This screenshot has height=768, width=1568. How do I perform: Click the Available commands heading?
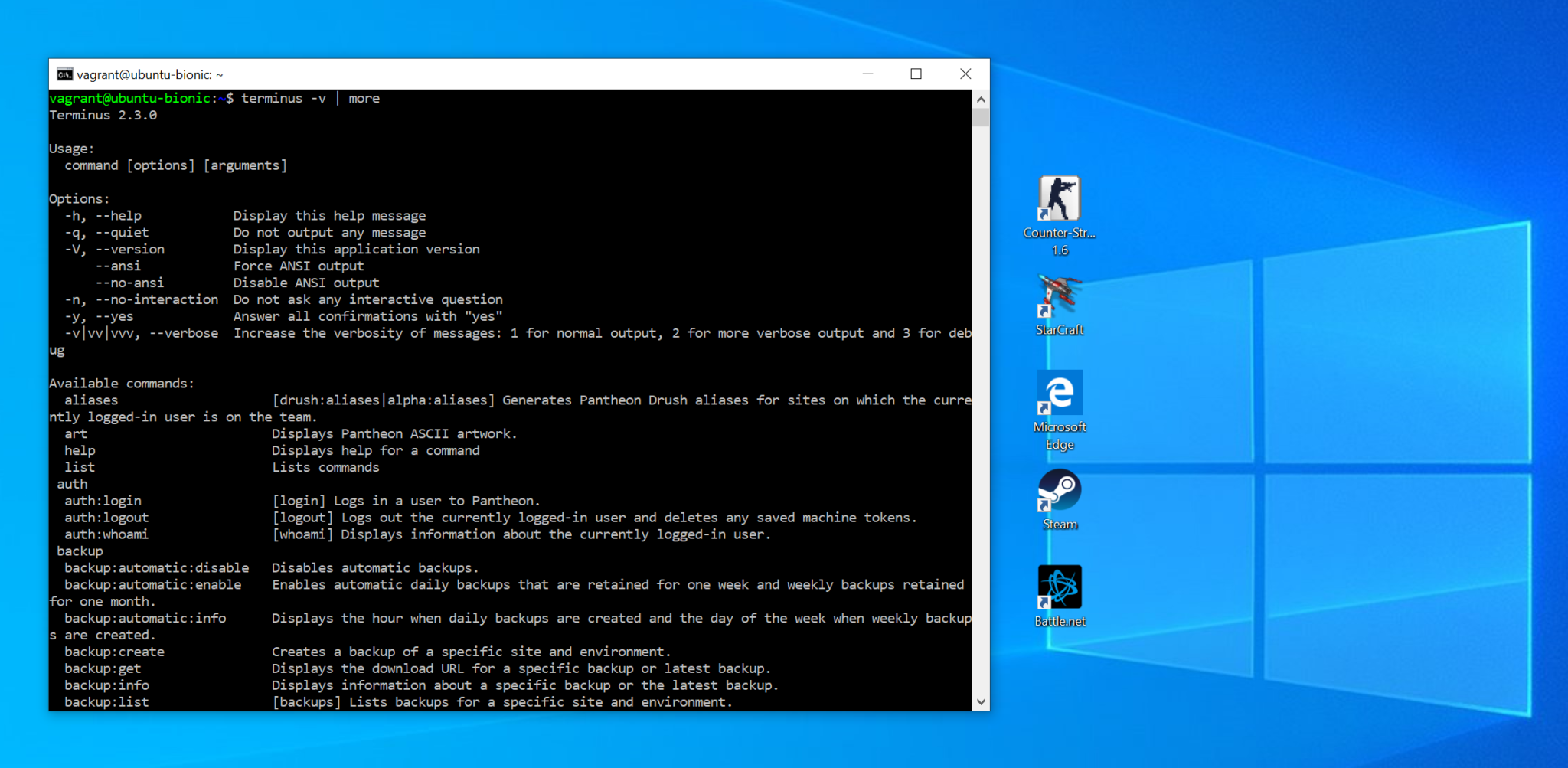(122, 383)
